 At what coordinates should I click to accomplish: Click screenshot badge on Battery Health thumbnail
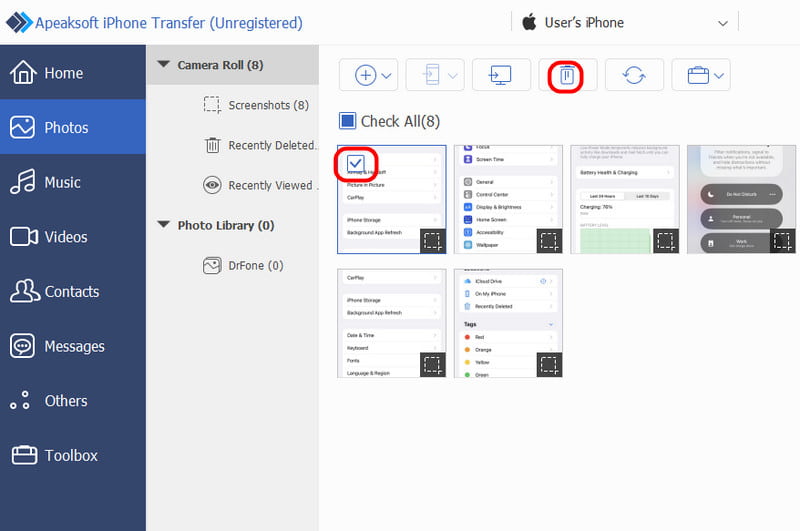tap(666, 241)
